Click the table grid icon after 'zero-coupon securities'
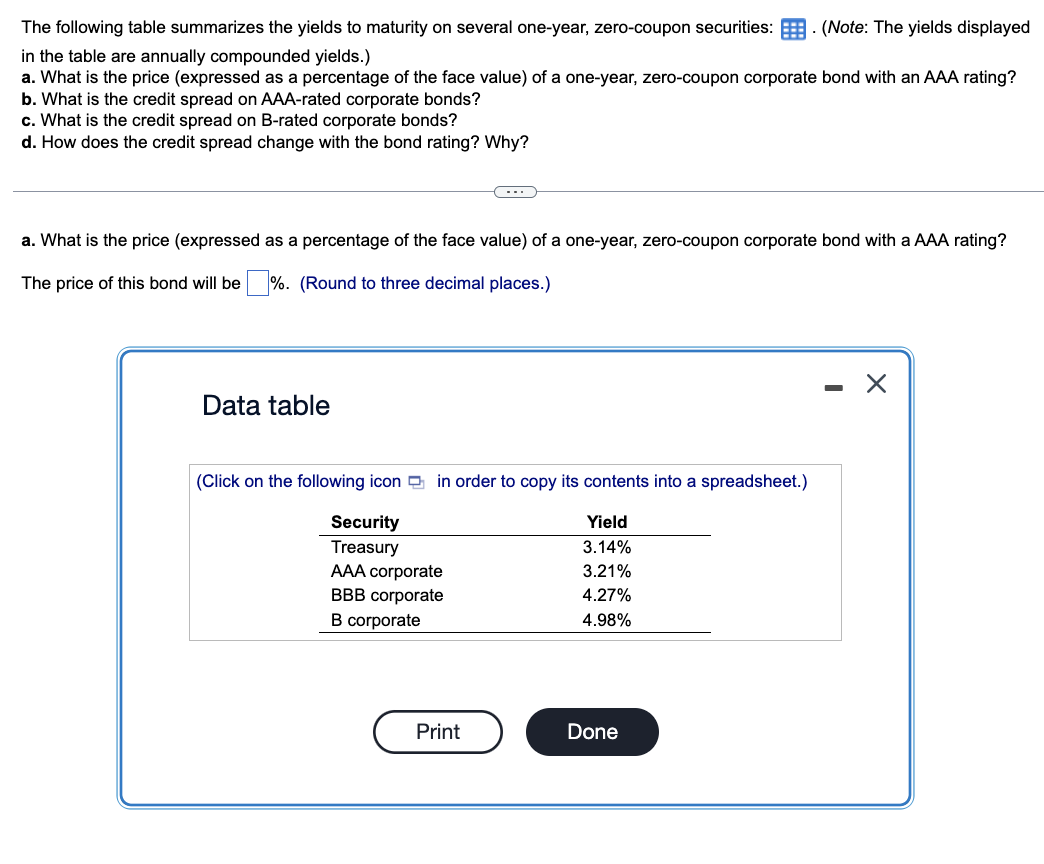 coord(793,28)
